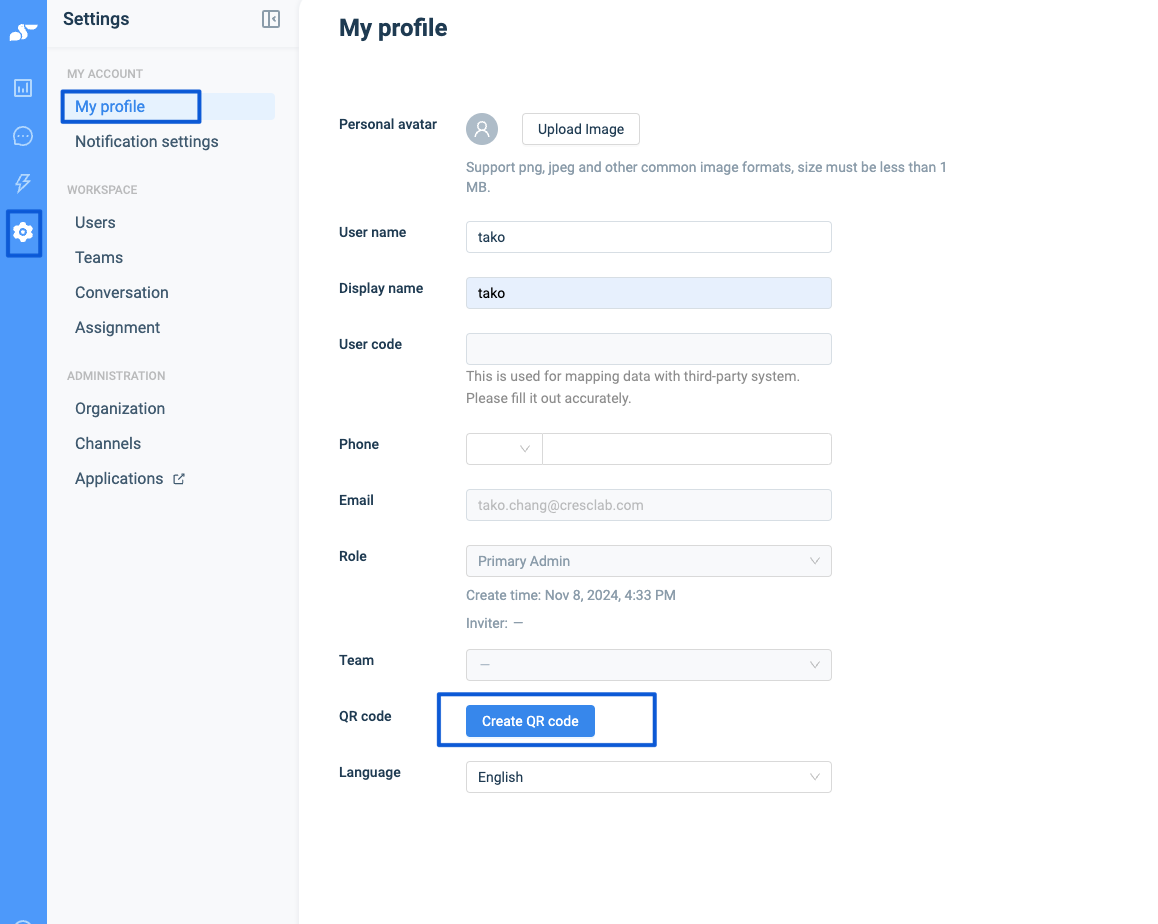Open the lightning bolt automation icon
The image size is (1158, 924).
coord(23,183)
